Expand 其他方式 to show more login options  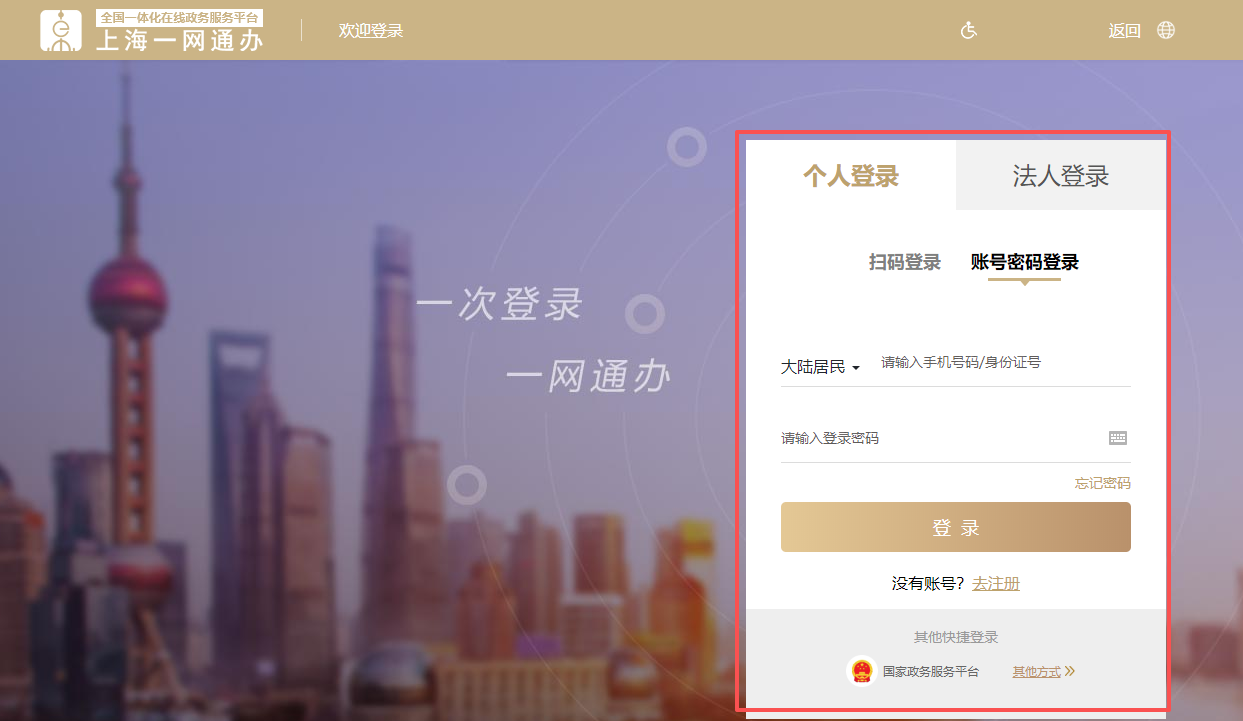click(x=1036, y=671)
